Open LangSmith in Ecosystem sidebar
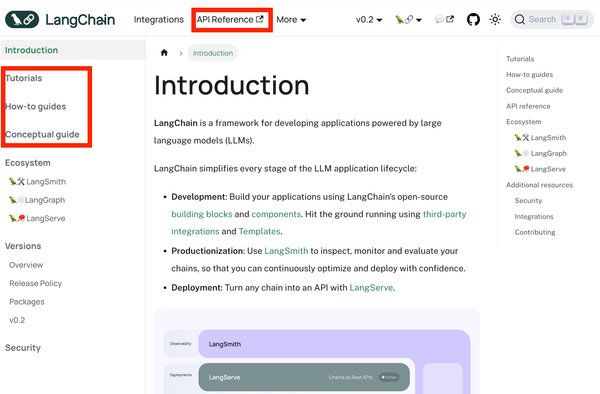The image size is (600, 394). pyautogui.click(x=38, y=182)
